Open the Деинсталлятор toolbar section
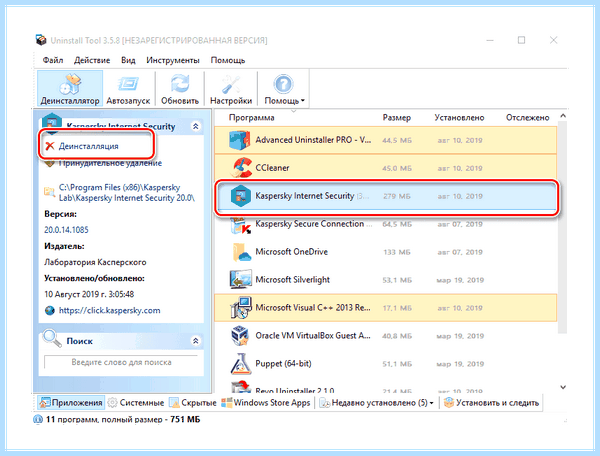The height and width of the screenshot is (456, 600). pyautogui.click(x=70, y=89)
